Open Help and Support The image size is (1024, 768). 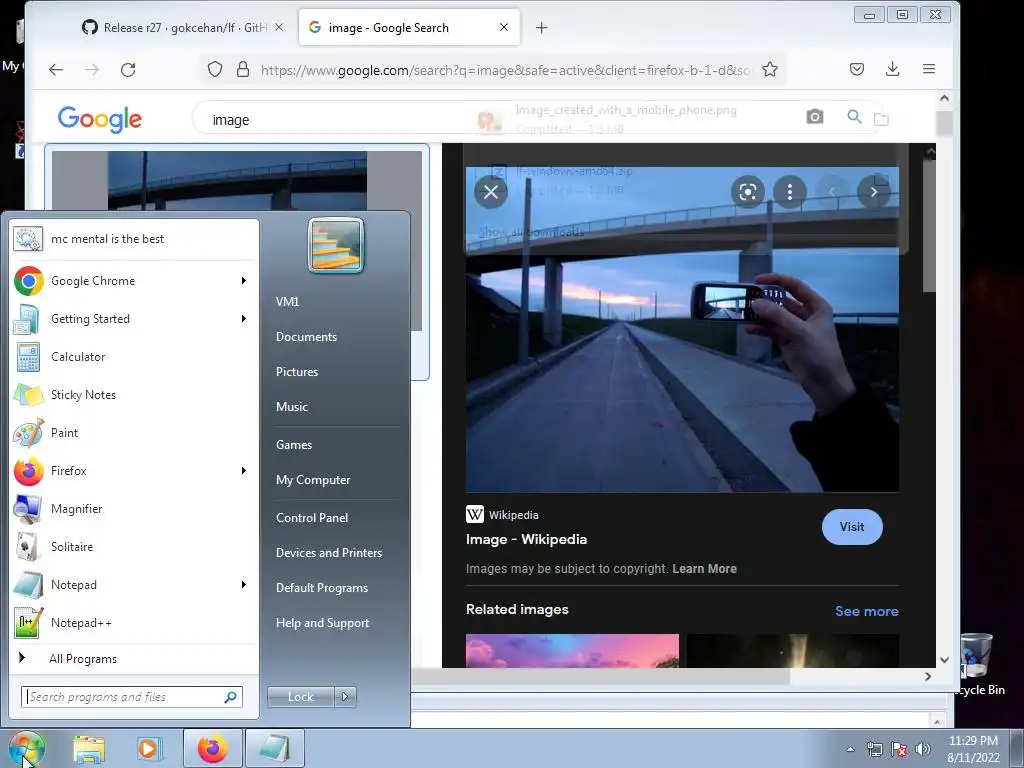322,623
